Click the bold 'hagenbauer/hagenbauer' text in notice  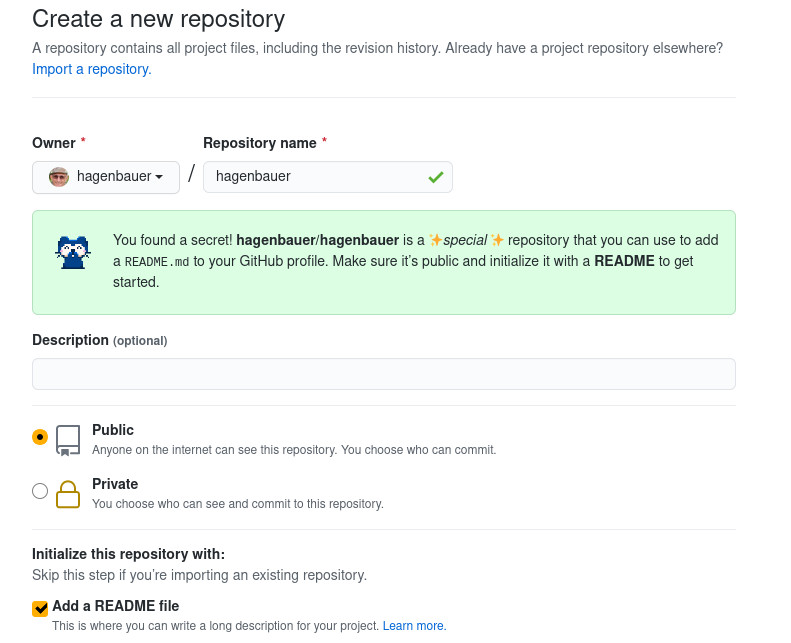(318, 240)
